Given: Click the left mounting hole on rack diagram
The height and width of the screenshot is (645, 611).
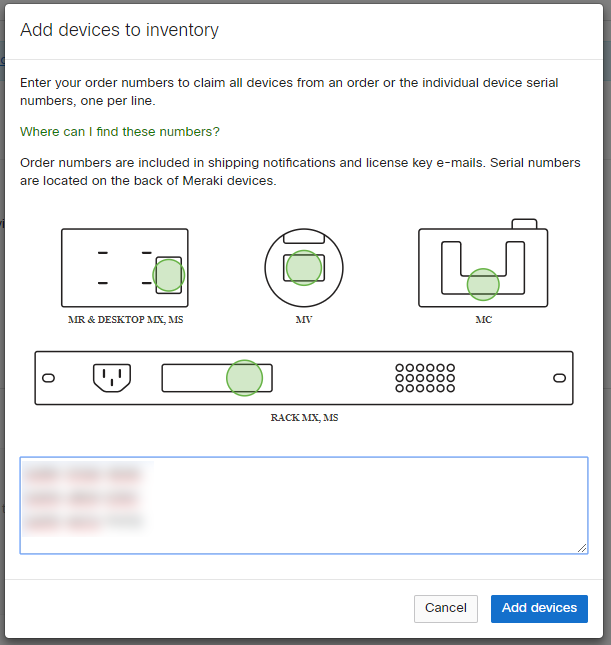Looking at the screenshot, I should coord(48,378).
